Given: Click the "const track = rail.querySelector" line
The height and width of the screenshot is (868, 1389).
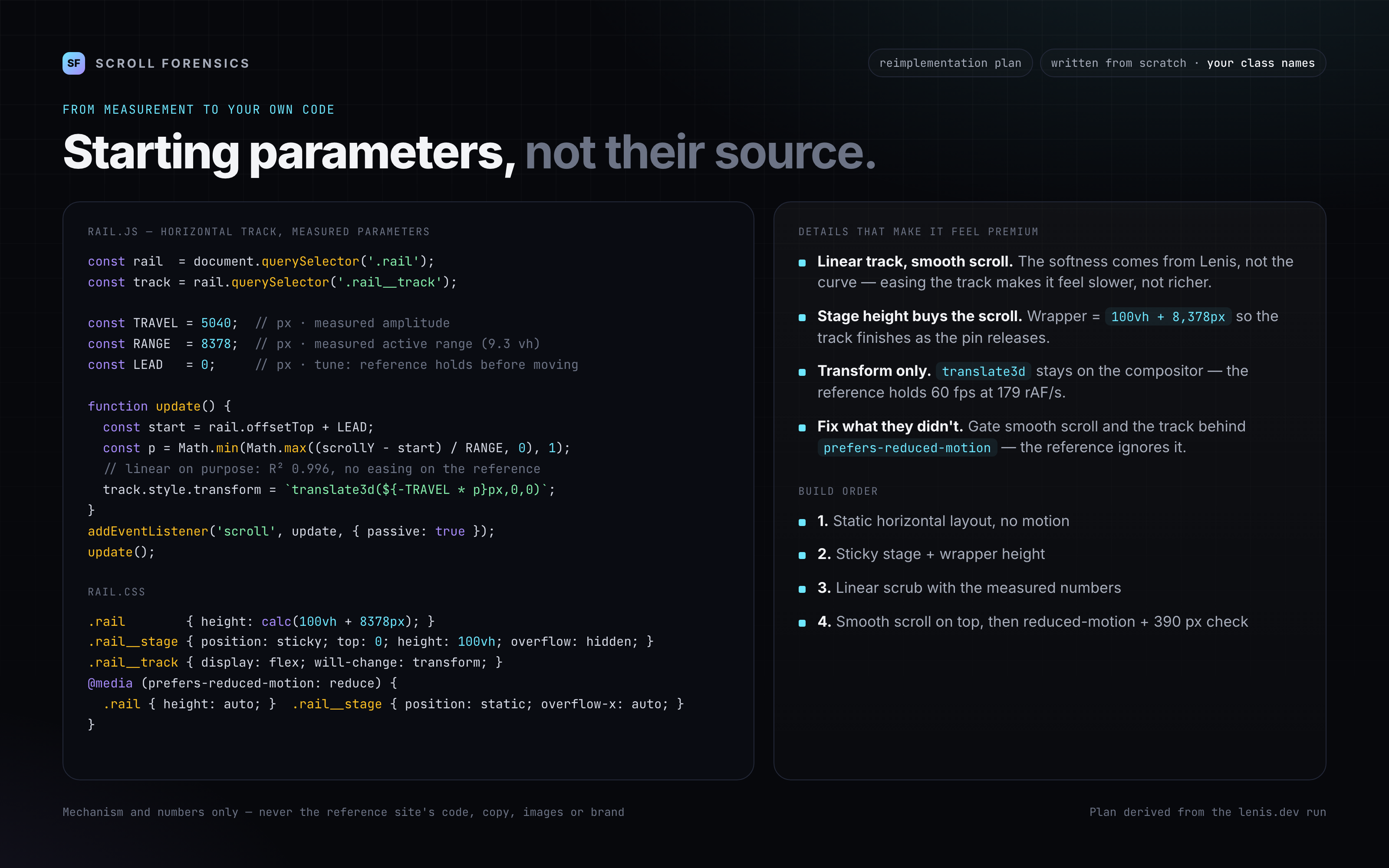Looking at the screenshot, I should (272, 283).
